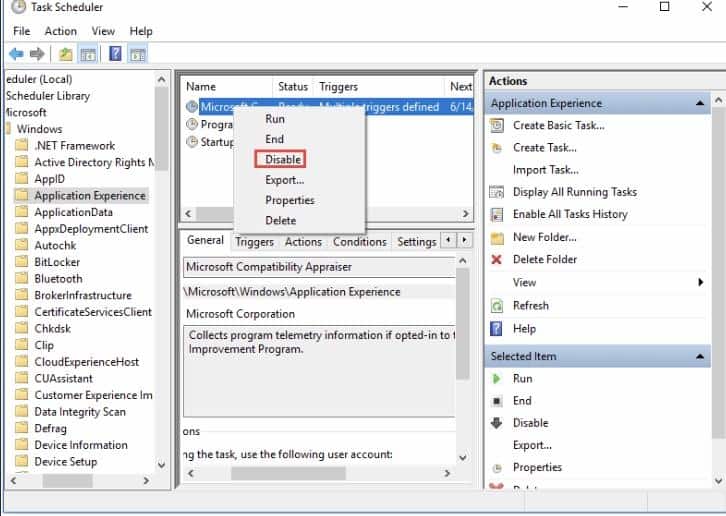Open the Help menu

click(x=141, y=31)
